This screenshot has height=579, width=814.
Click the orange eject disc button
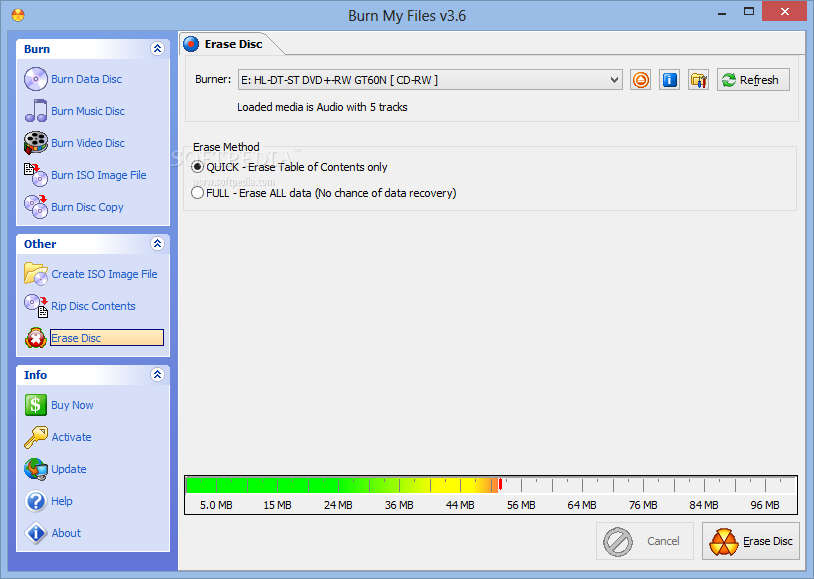[640, 80]
